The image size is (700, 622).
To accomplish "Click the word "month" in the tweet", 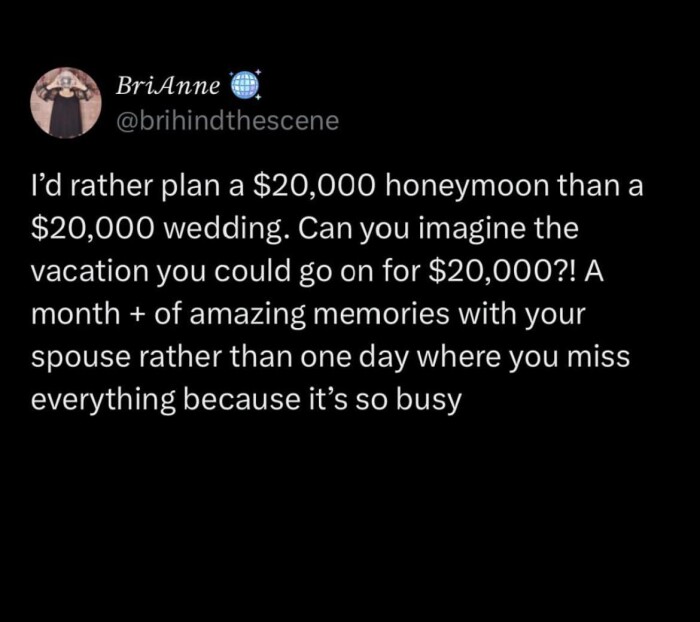I will 73,315.
